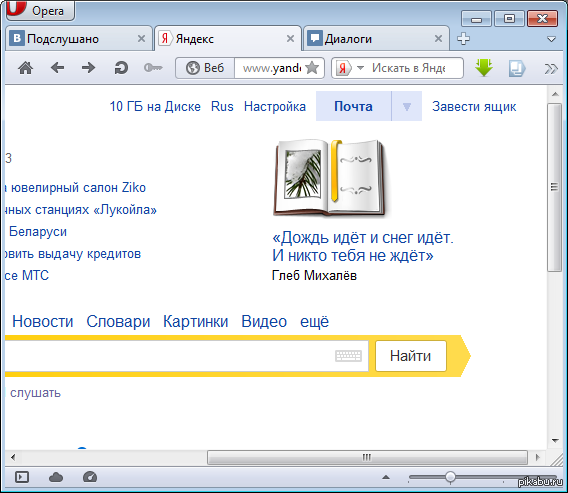Click the Найти search button
Image resolution: width=568 pixels, height=493 pixels.
[411, 356]
